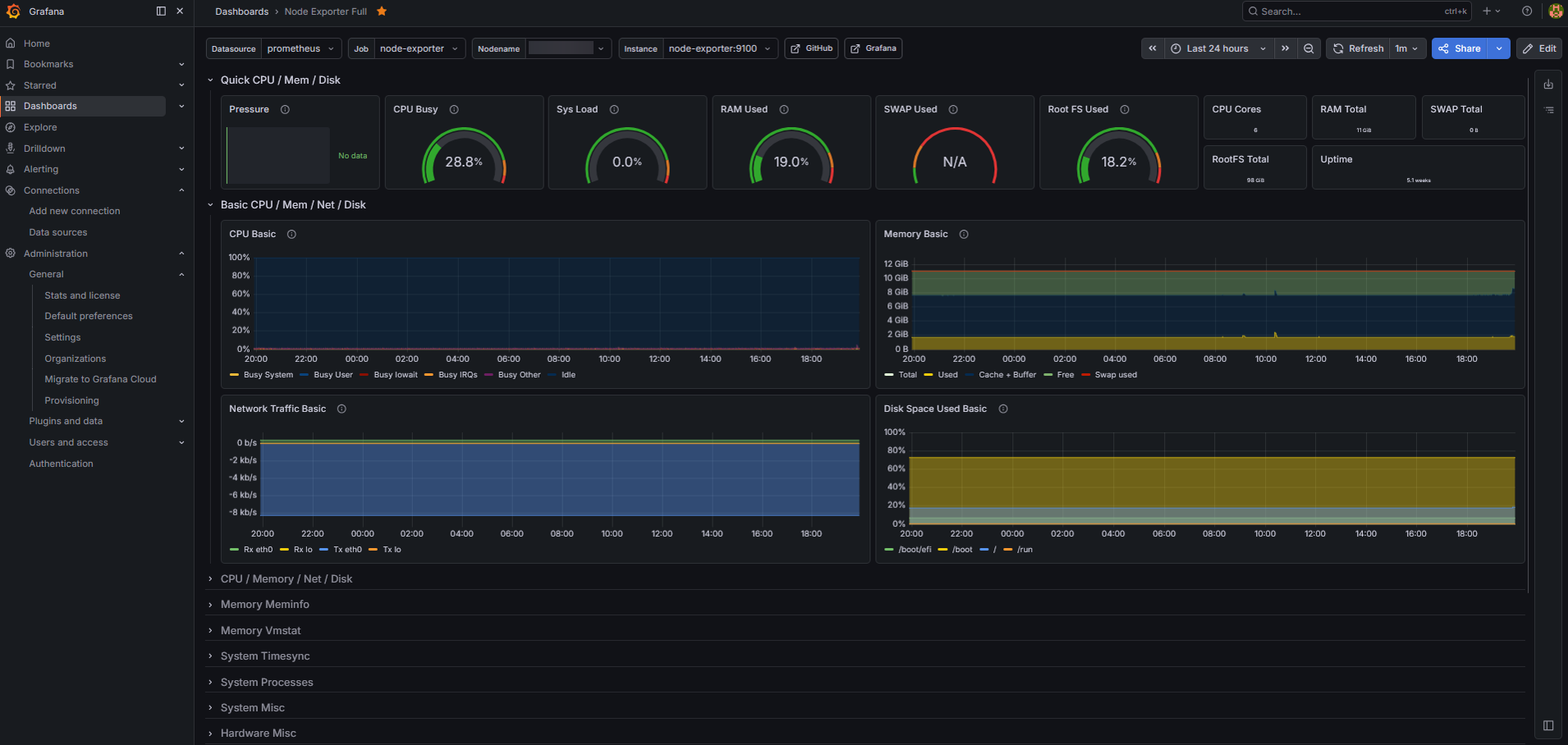The width and height of the screenshot is (1568, 745).
Task: Open Disk Space Used Basic info icon
Action: click(1003, 409)
